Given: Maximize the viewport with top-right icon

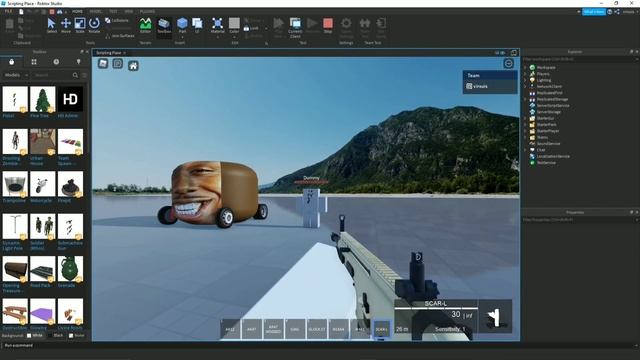Looking at the screenshot, I should coord(513,53).
